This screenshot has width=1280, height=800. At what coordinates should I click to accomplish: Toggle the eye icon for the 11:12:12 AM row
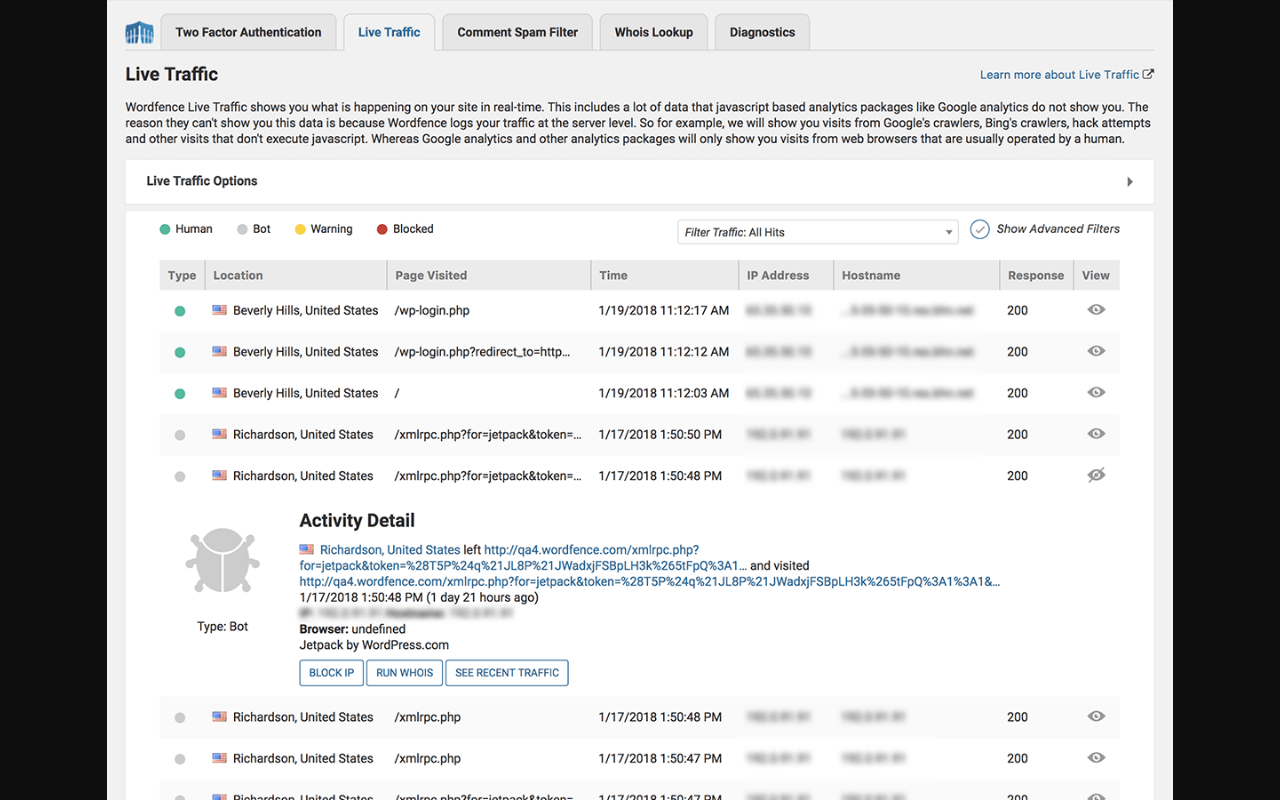click(x=1096, y=351)
